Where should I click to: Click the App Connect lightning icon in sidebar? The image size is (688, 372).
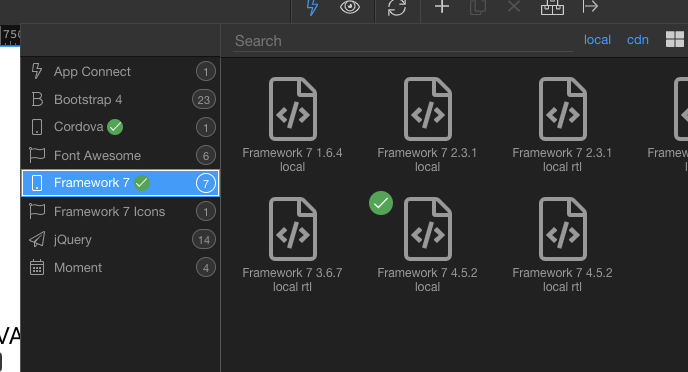[37, 71]
